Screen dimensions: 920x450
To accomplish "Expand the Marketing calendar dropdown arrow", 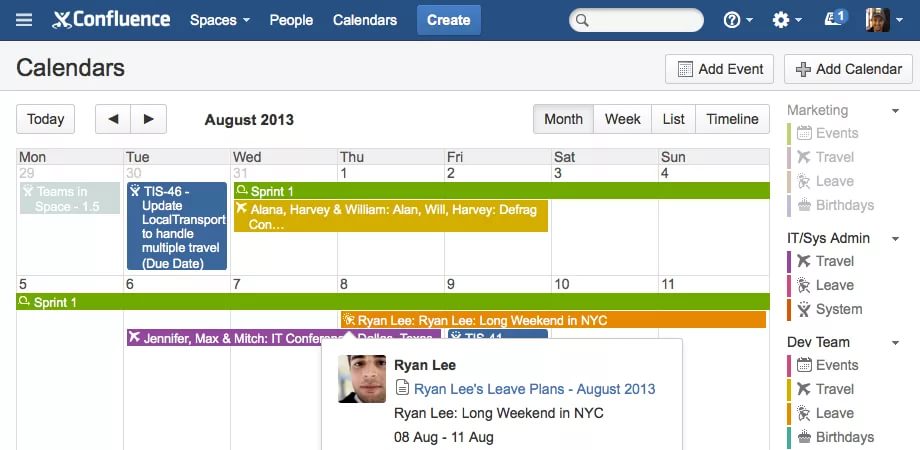I will 896,111.
